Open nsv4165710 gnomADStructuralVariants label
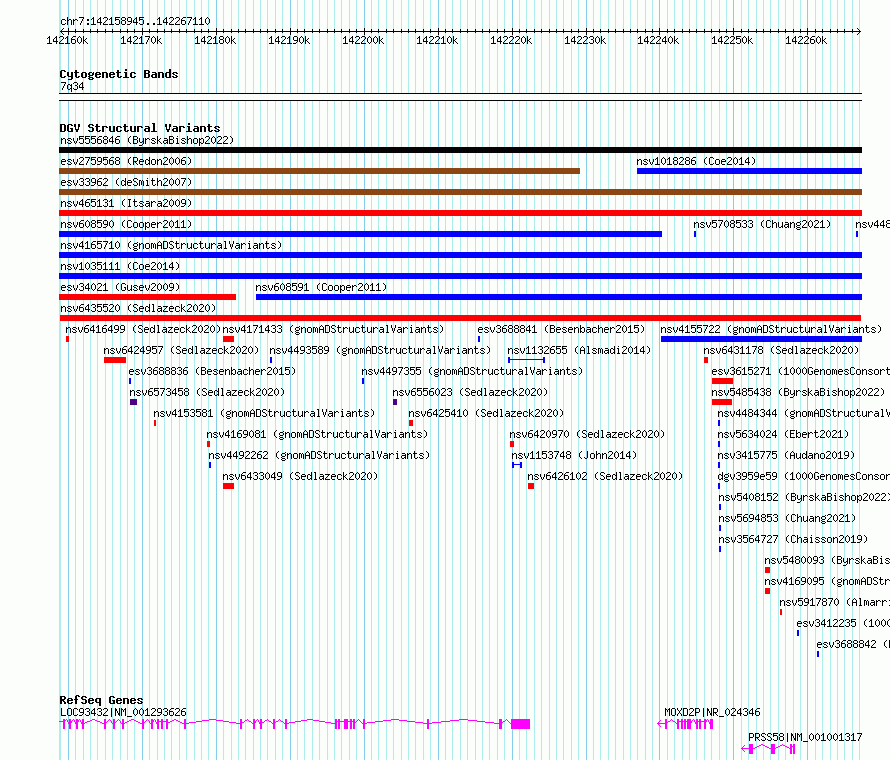Screen dimensions: 890x760 171,245
